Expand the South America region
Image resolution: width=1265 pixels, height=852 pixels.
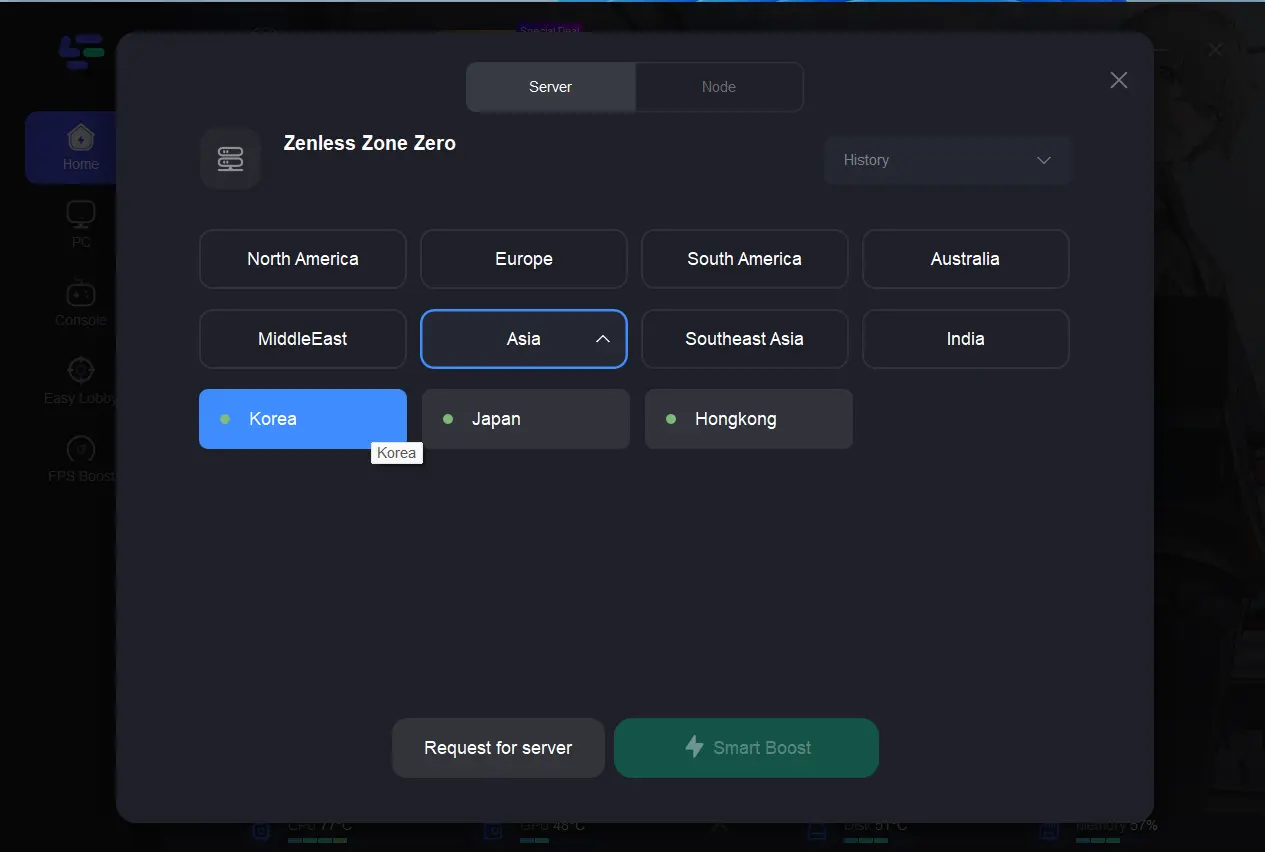(745, 259)
